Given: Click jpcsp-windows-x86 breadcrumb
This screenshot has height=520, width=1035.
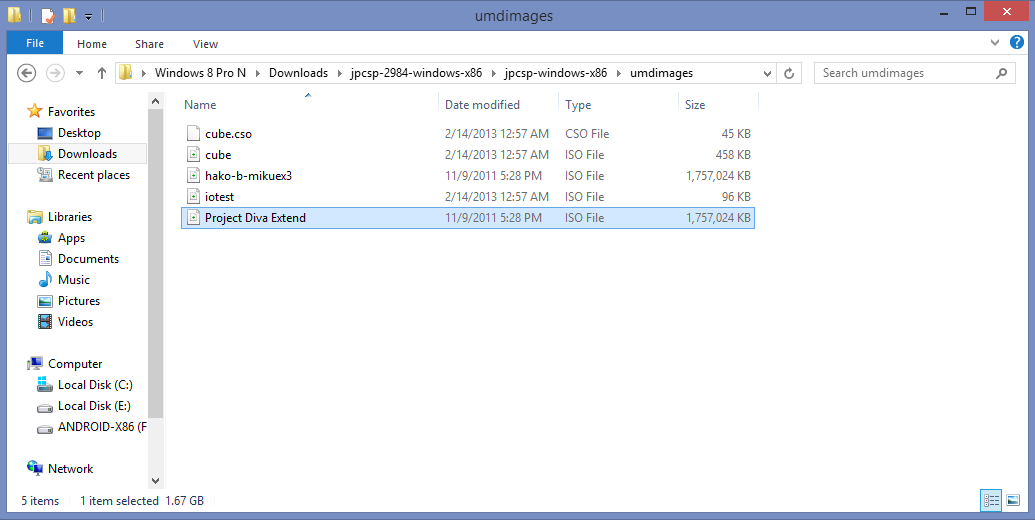Looking at the screenshot, I should point(556,73).
